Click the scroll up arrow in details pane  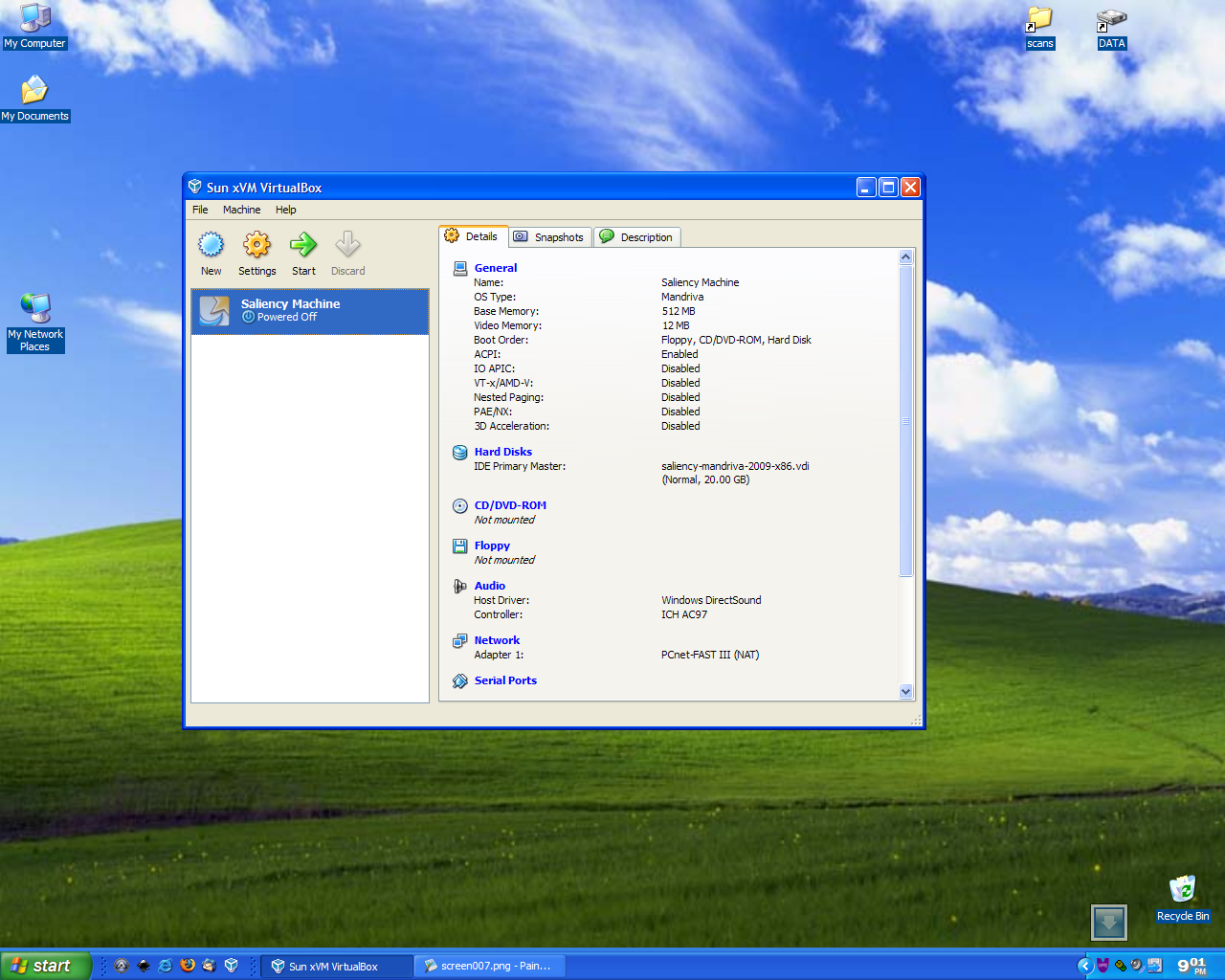click(906, 257)
